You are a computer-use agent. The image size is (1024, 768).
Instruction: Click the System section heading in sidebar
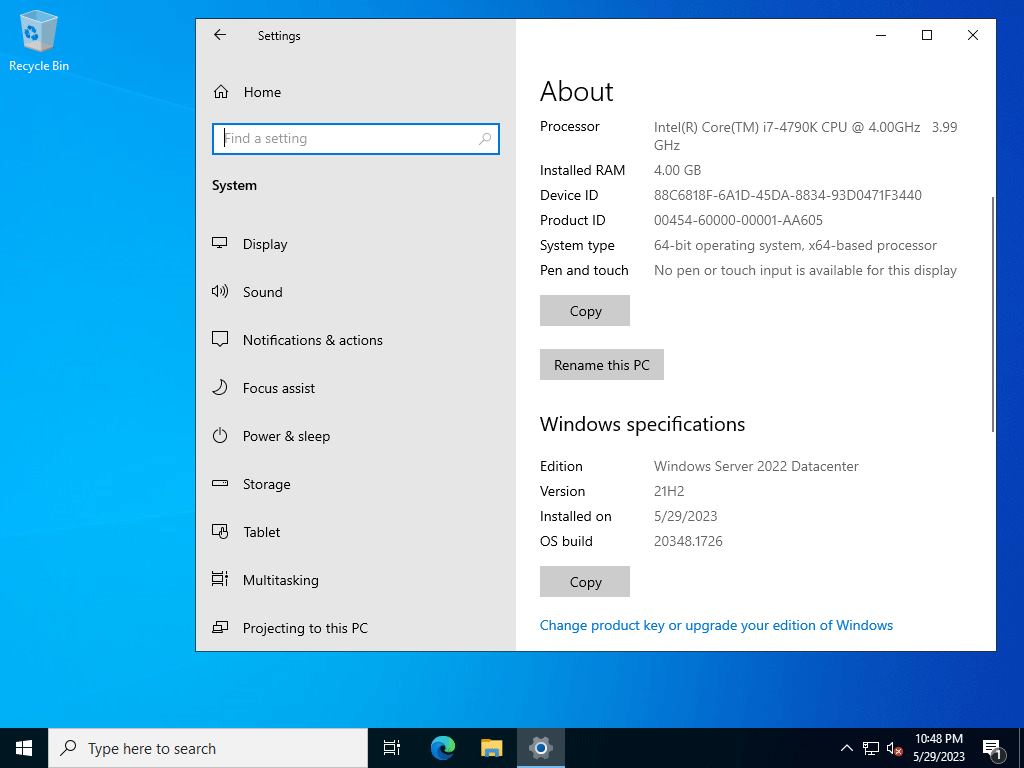(x=234, y=185)
